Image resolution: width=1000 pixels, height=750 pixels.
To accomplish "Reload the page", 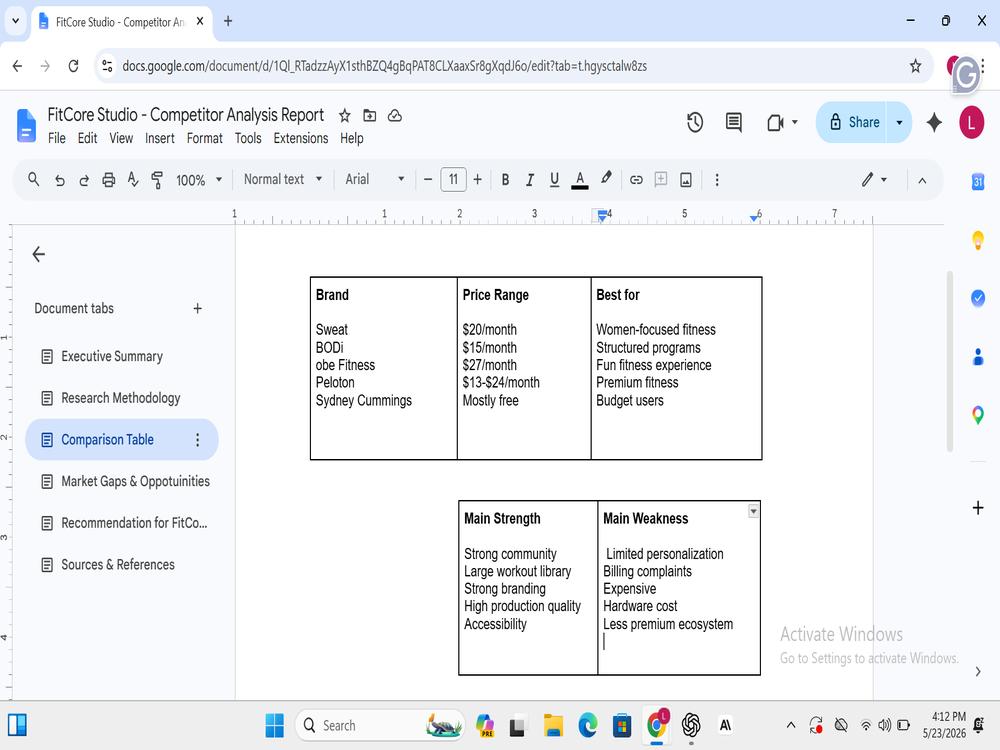I will click(73, 66).
